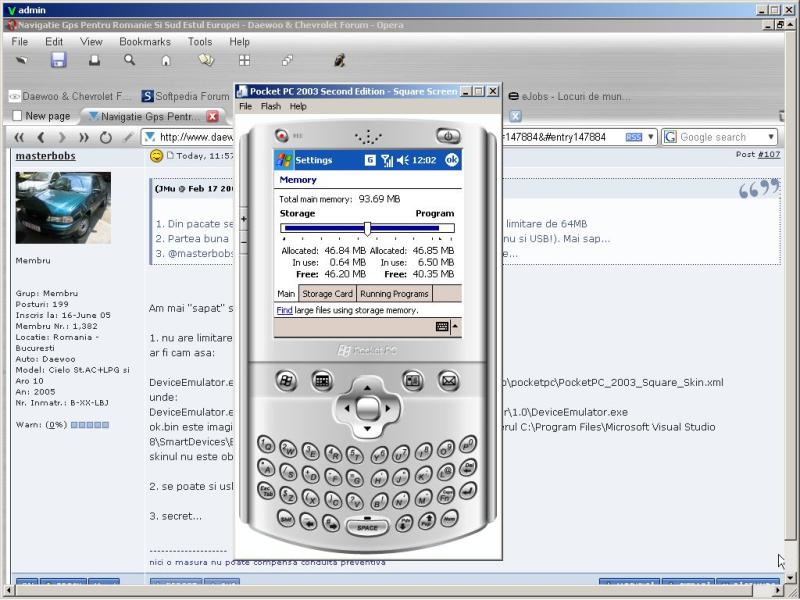Go Back with the single left arrow
The height and width of the screenshot is (600, 800).
click(41, 137)
